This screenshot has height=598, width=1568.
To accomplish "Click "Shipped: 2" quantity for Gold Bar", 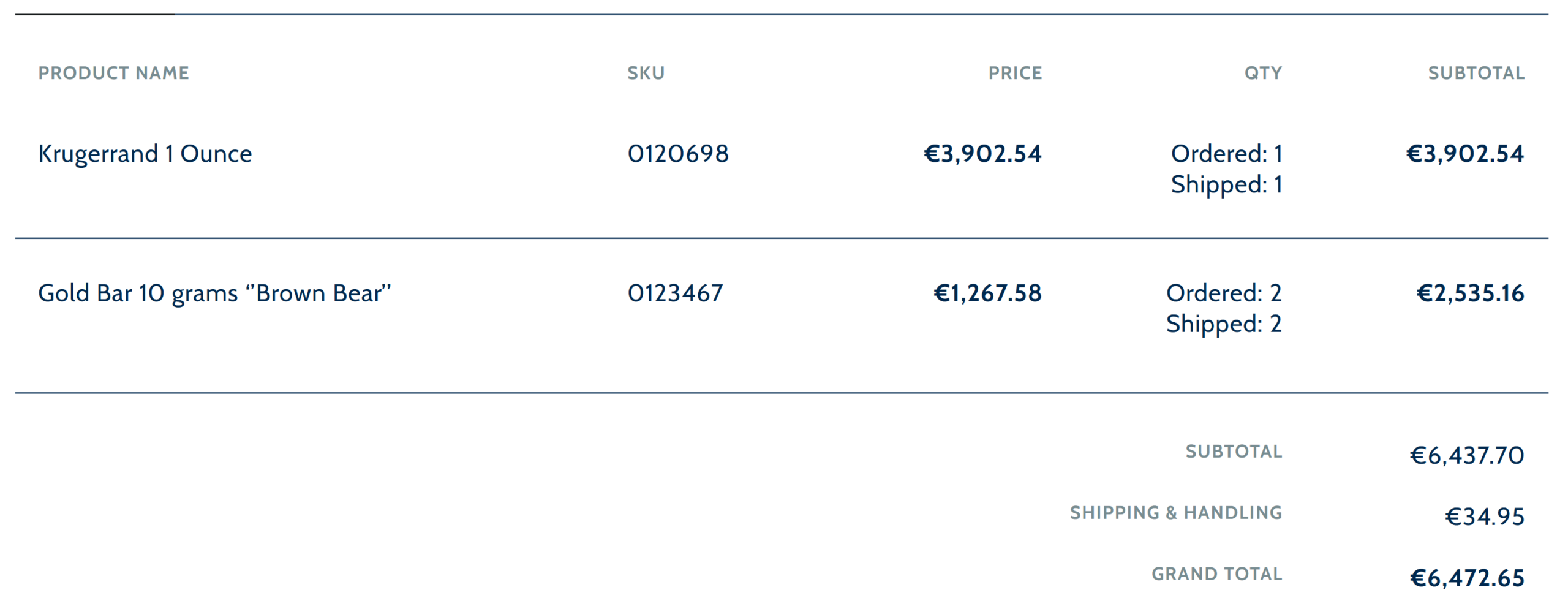I will pos(1224,324).
